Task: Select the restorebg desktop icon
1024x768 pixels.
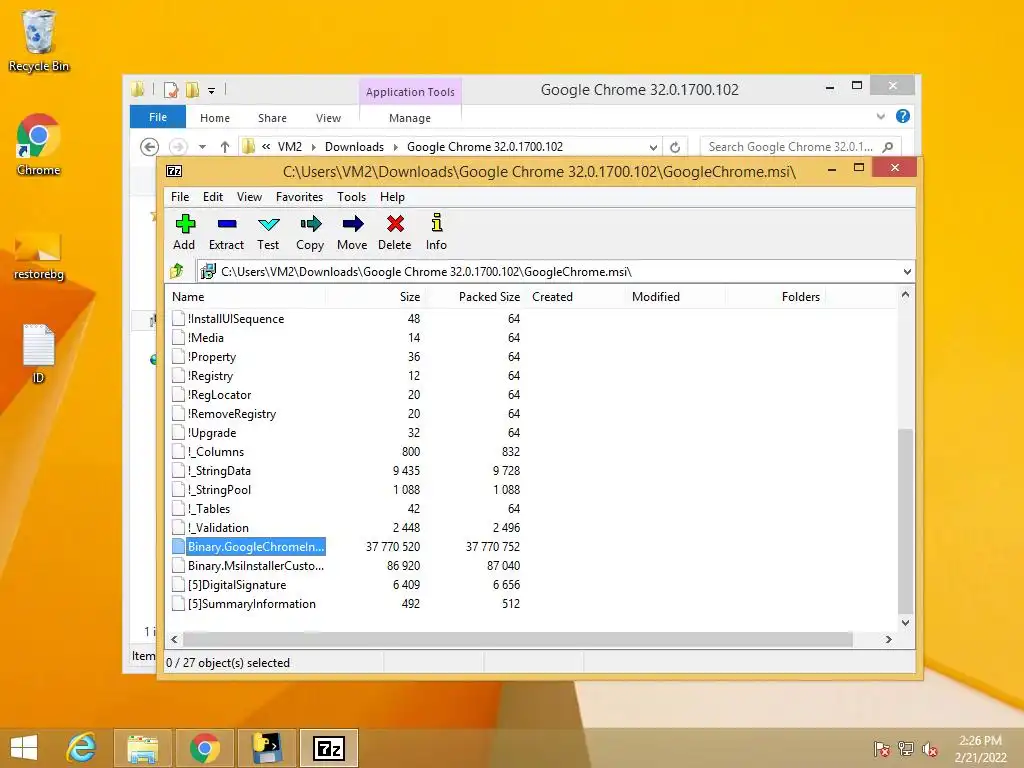Action: click(x=39, y=256)
